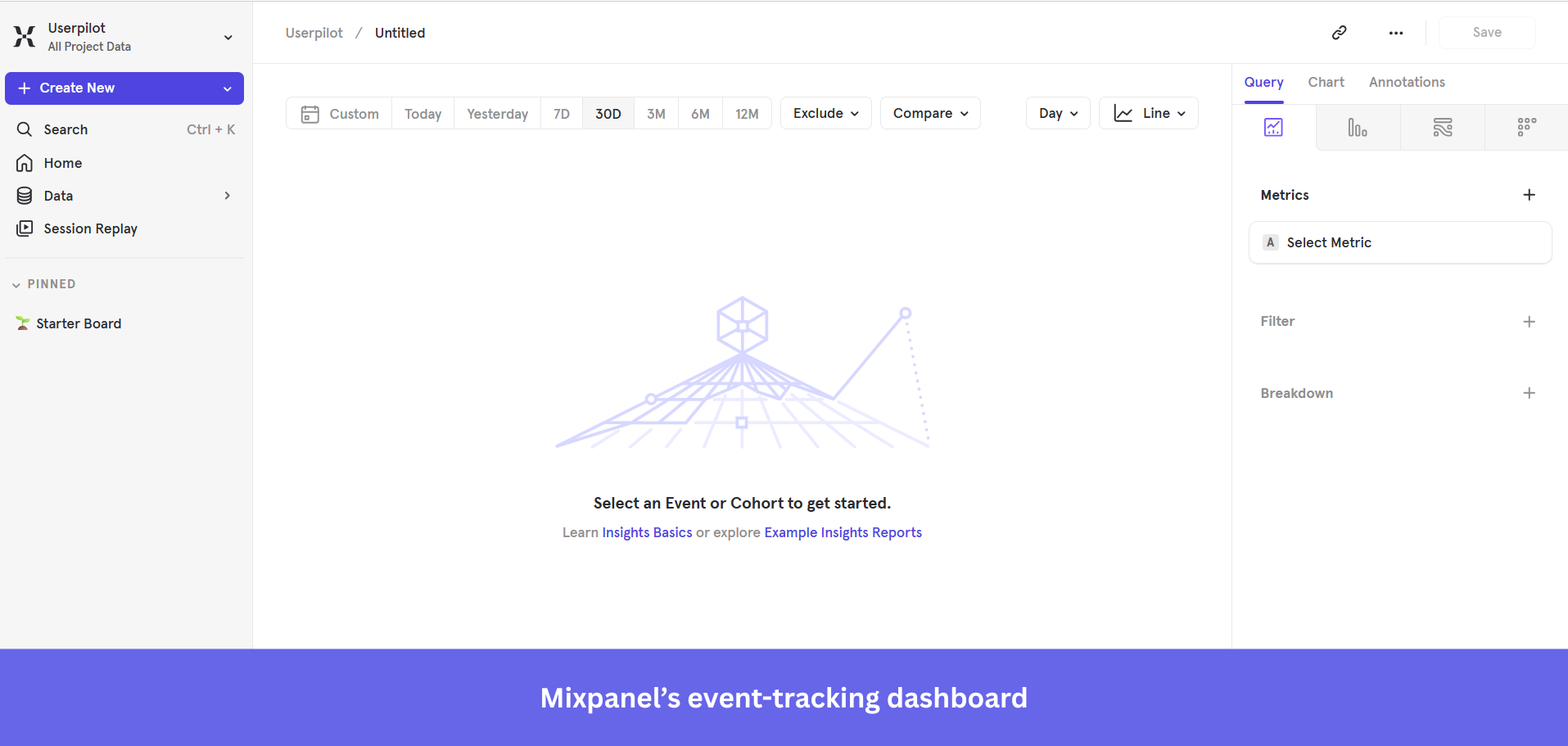Viewport: 1568px width, 746px height.
Task: Add a new Metric with the plus icon
Action: coord(1530,195)
